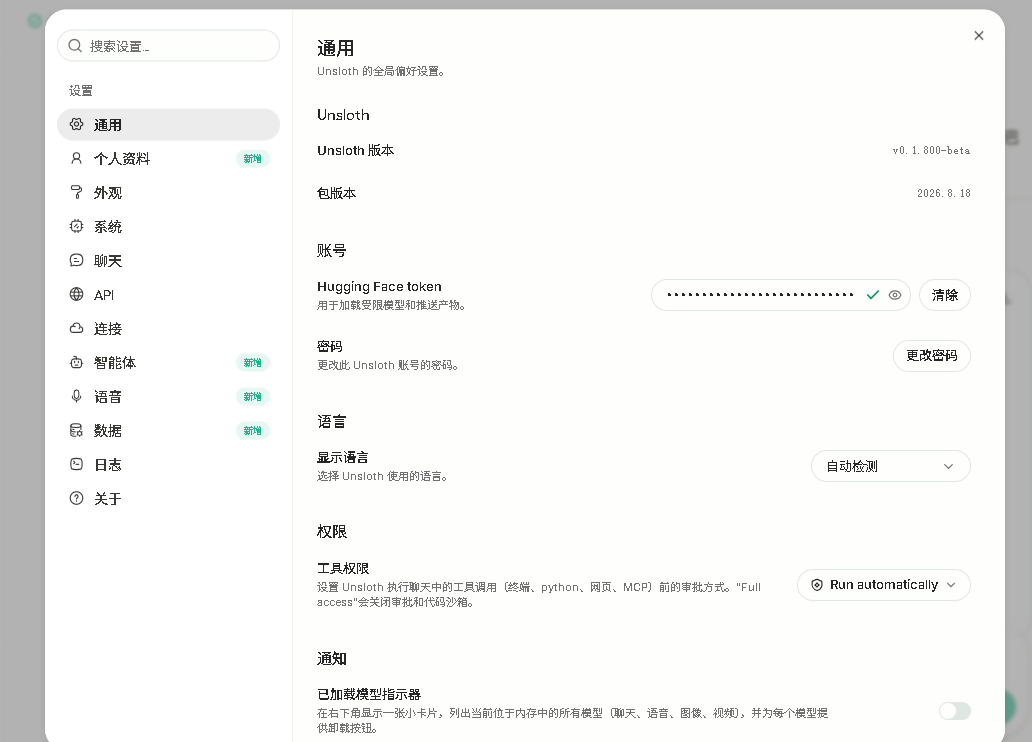1032x742 pixels.
Task: Open the 智能体 settings section
Action: tap(168, 363)
